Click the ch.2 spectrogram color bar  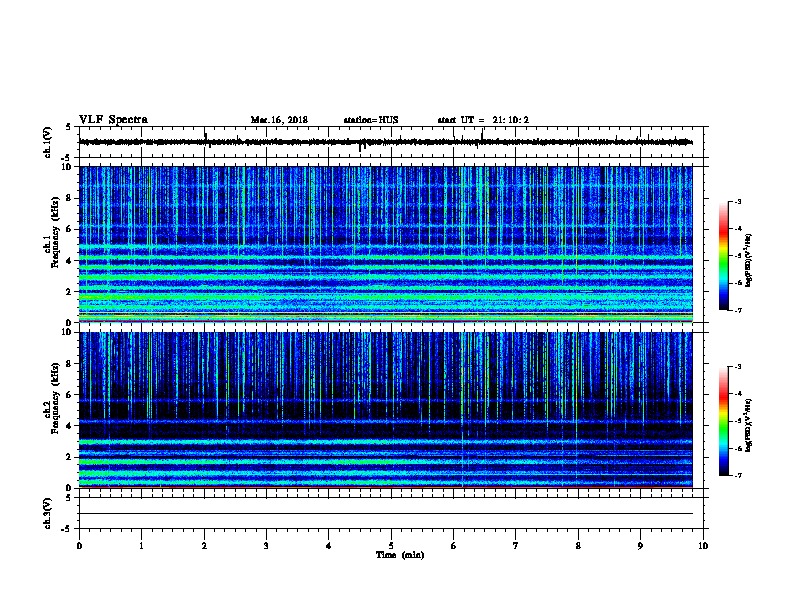coord(724,421)
